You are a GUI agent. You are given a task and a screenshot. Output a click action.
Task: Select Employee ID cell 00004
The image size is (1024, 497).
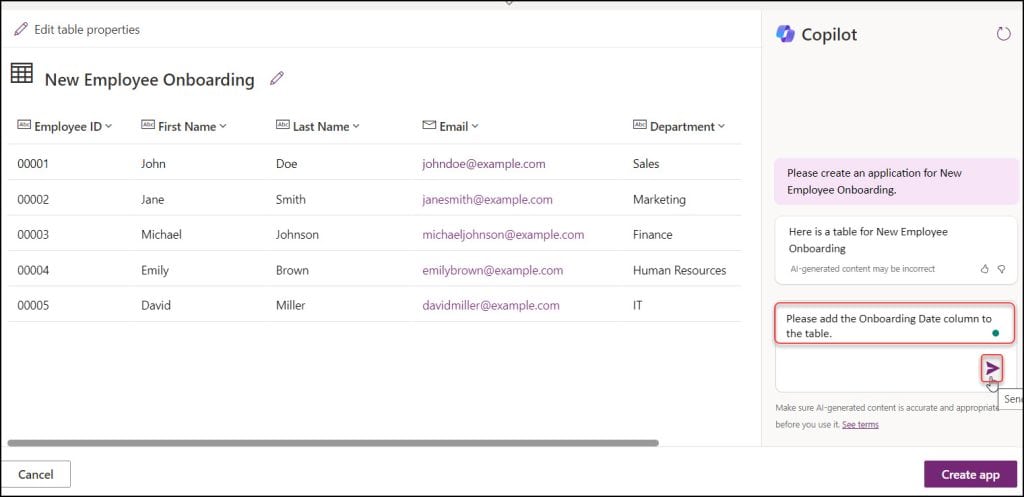33,270
